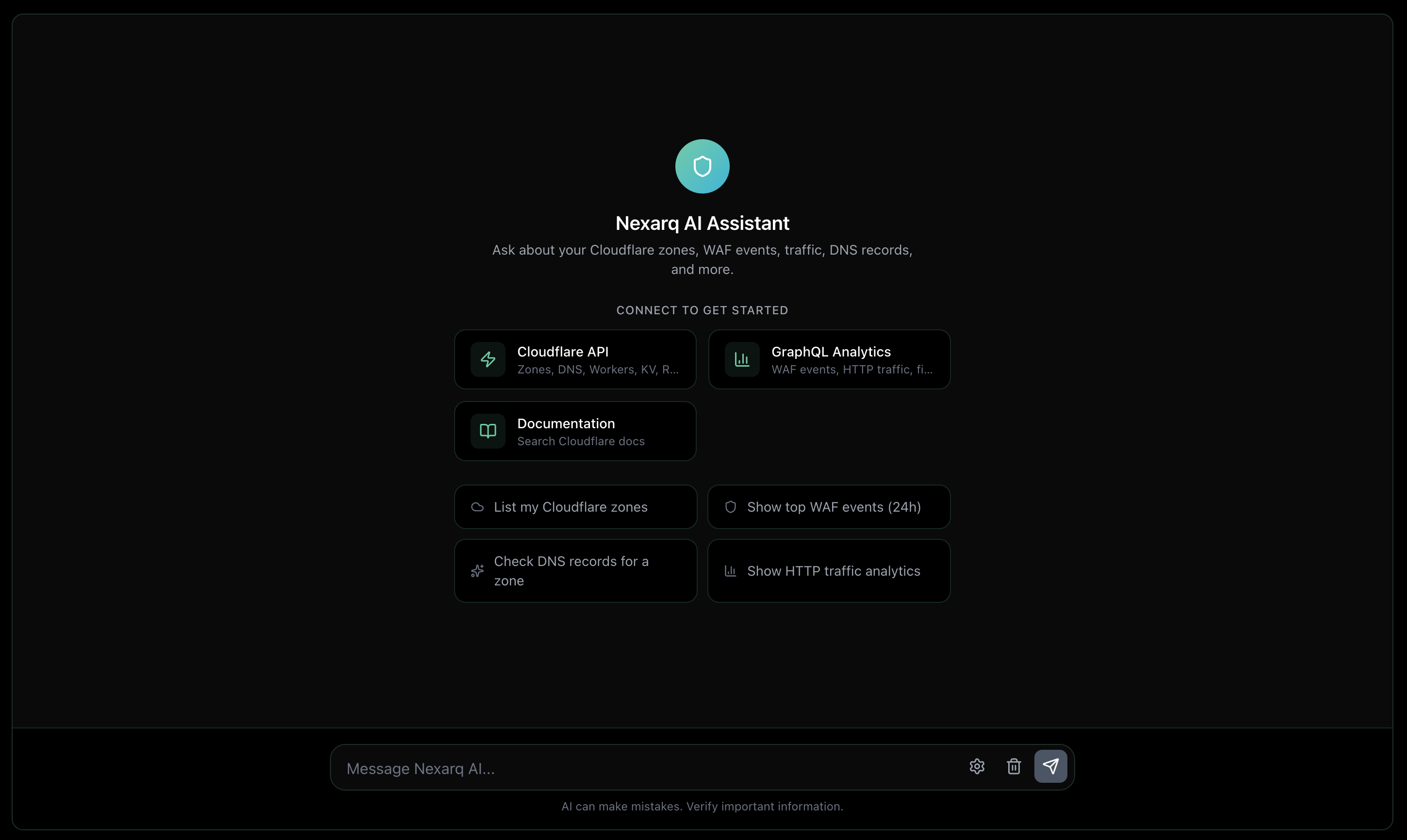
Task: Connect the Cloudflare API card
Action: coord(575,359)
